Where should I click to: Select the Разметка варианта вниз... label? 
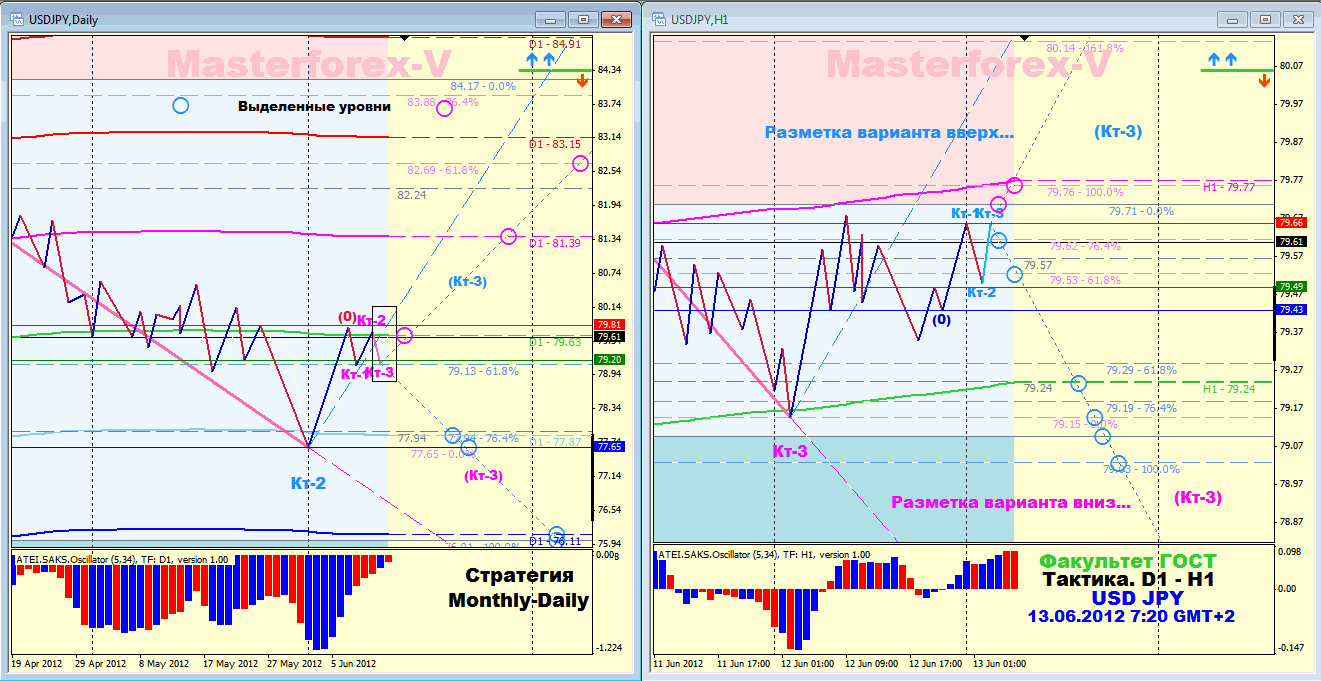[x=1012, y=503]
